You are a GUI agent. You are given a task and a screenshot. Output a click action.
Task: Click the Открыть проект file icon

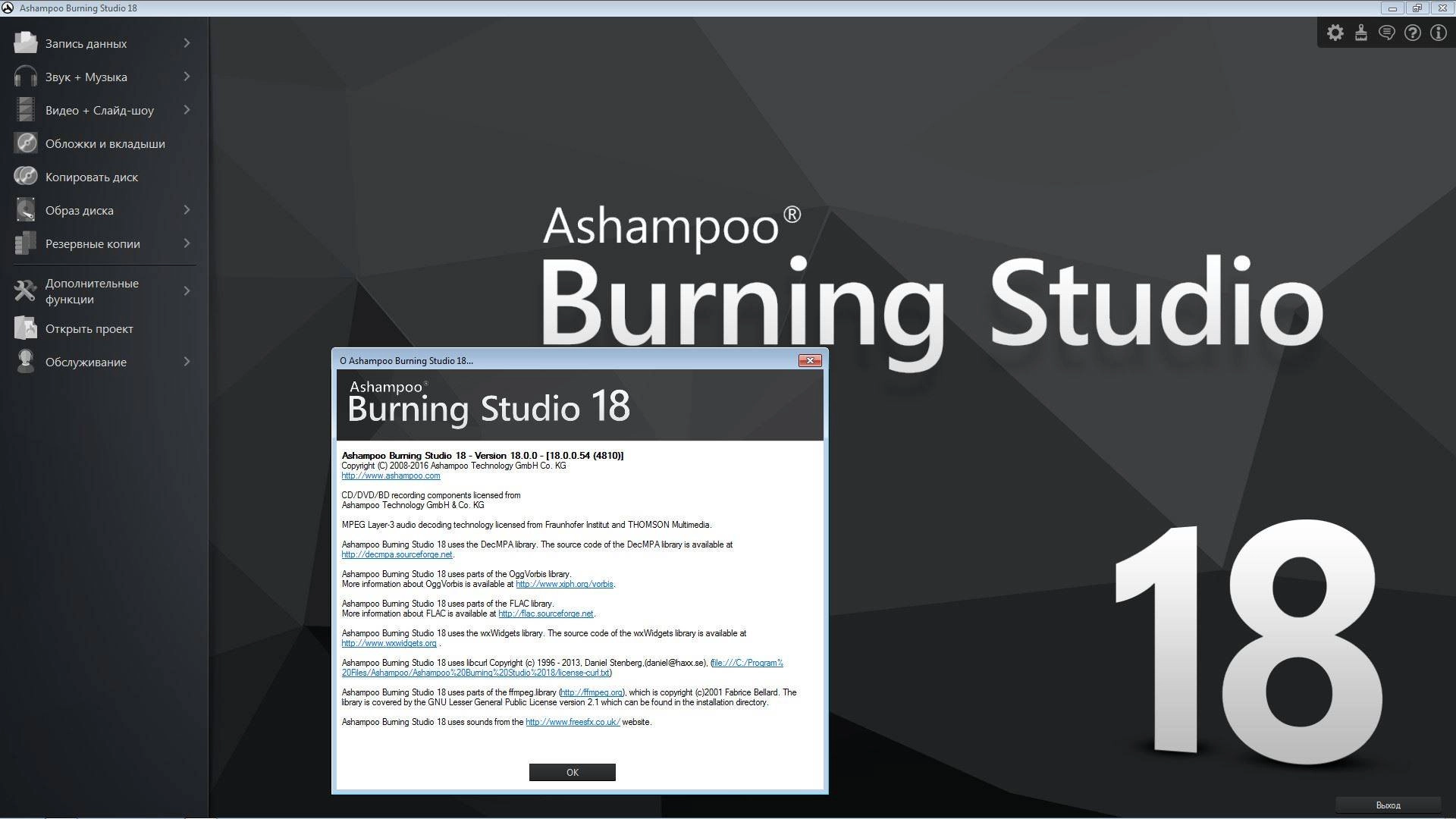click(25, 328)
